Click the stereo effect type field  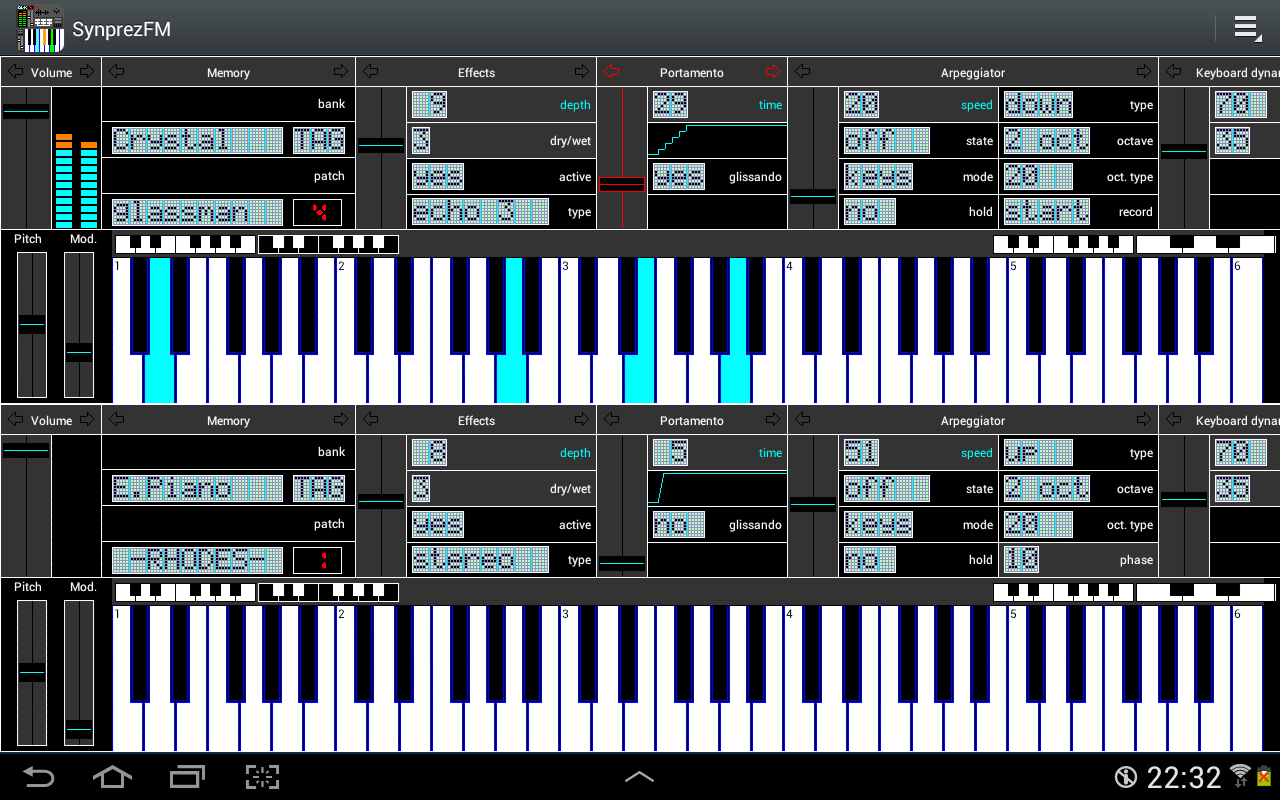[480, 560]
